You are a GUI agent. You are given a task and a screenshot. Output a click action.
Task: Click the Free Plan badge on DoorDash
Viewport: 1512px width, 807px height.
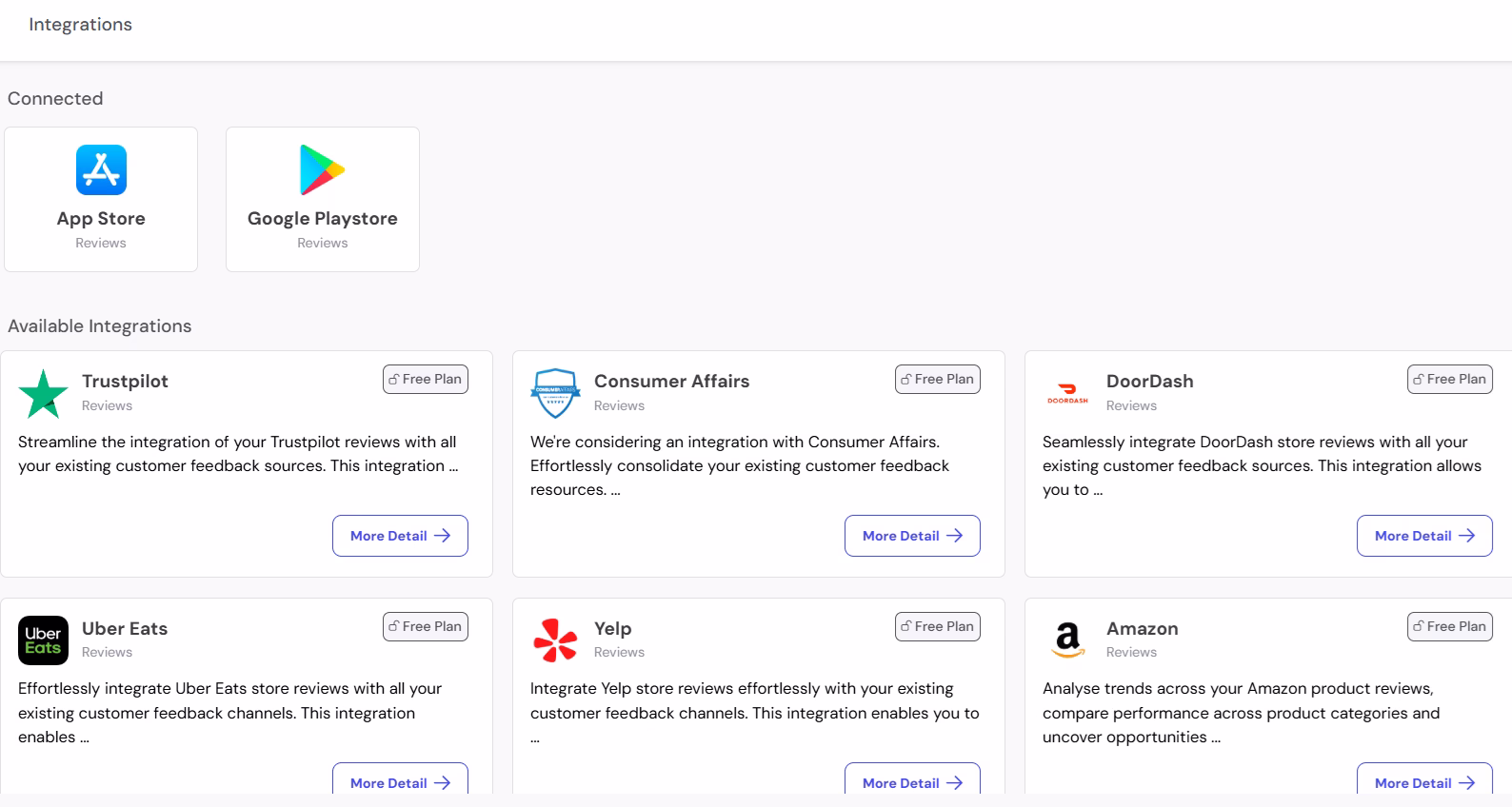click(x=1450, y=379)
